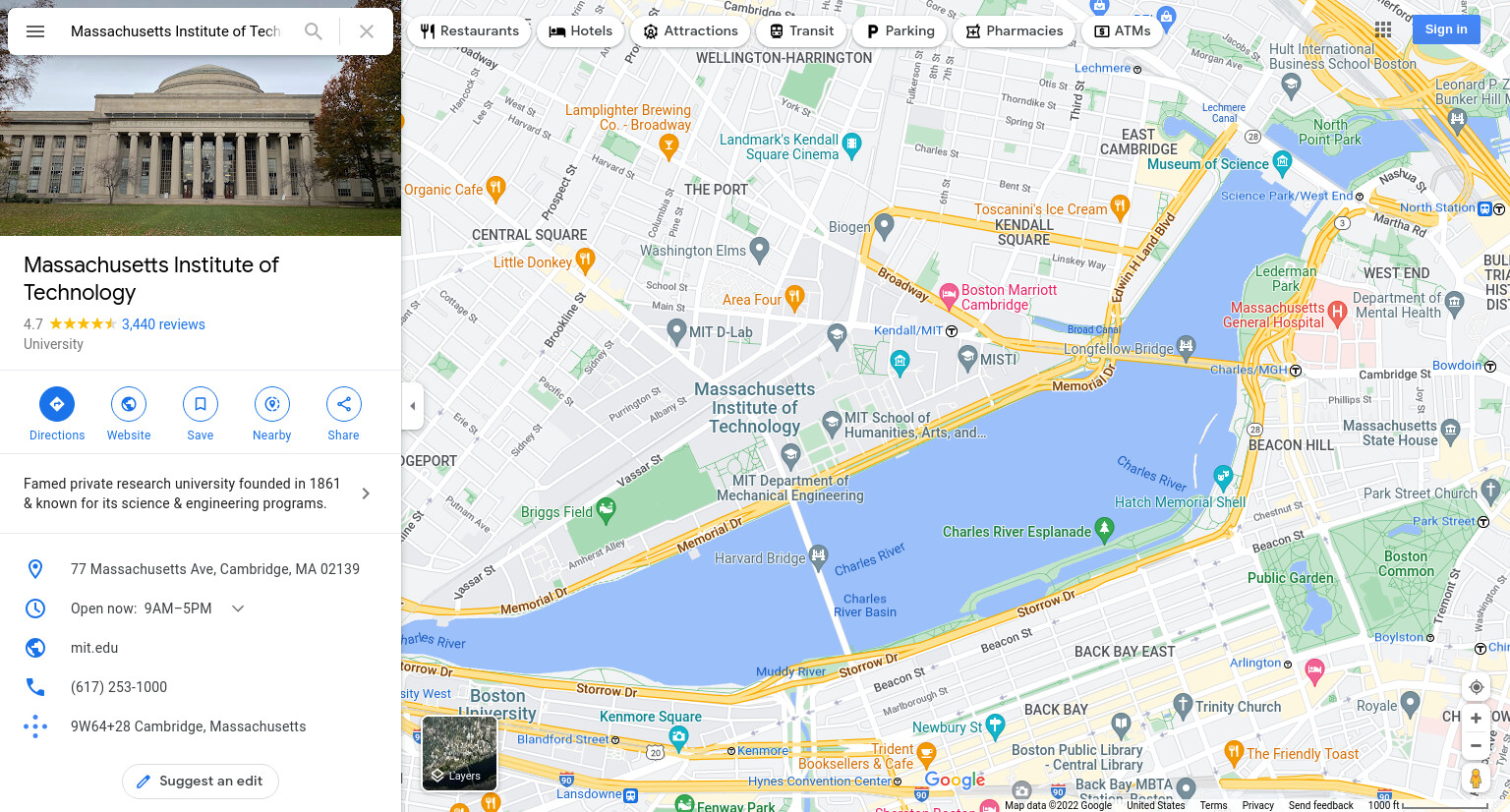This screenshot has width=1510, height=812.
Task: Expand opening hours dropdown
Action: [238, 609]
